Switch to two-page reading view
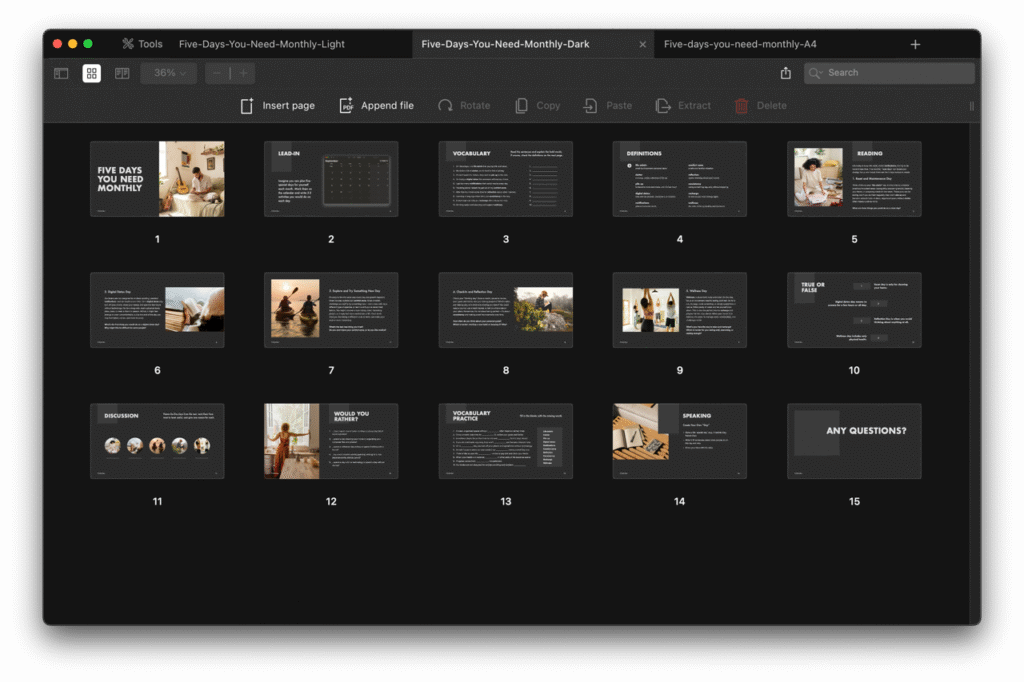The width and height of the screenshot is (1024, 682). tap(122, 73)
